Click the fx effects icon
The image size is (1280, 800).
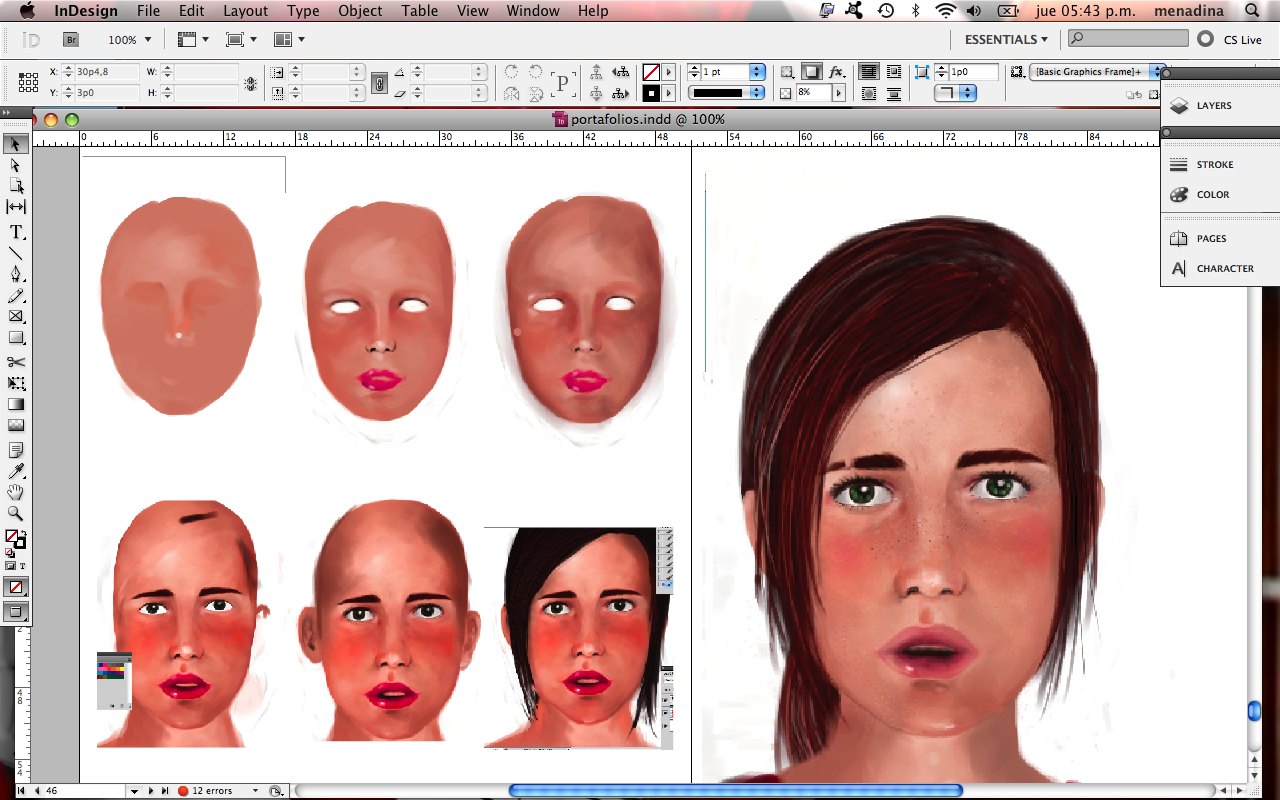point(837,72)
